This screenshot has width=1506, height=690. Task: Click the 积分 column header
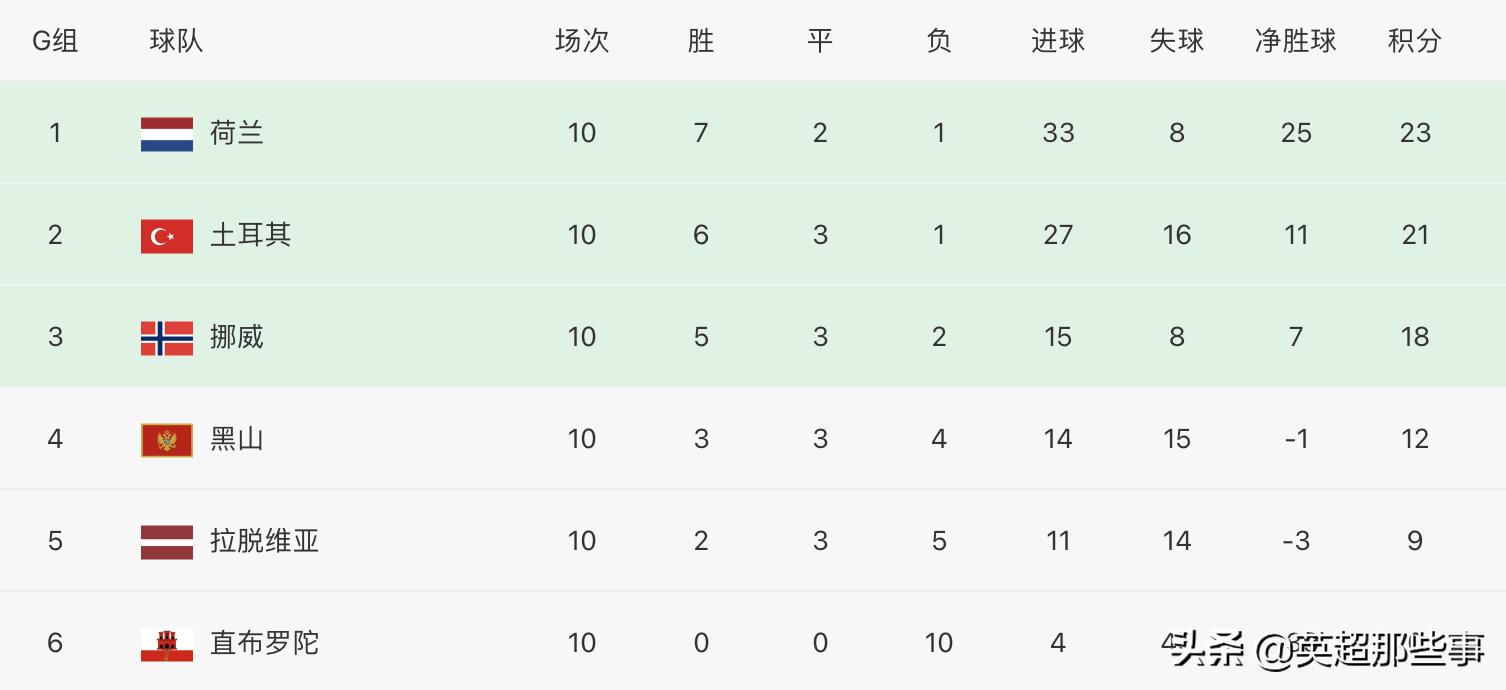[x=1415, y=41]
